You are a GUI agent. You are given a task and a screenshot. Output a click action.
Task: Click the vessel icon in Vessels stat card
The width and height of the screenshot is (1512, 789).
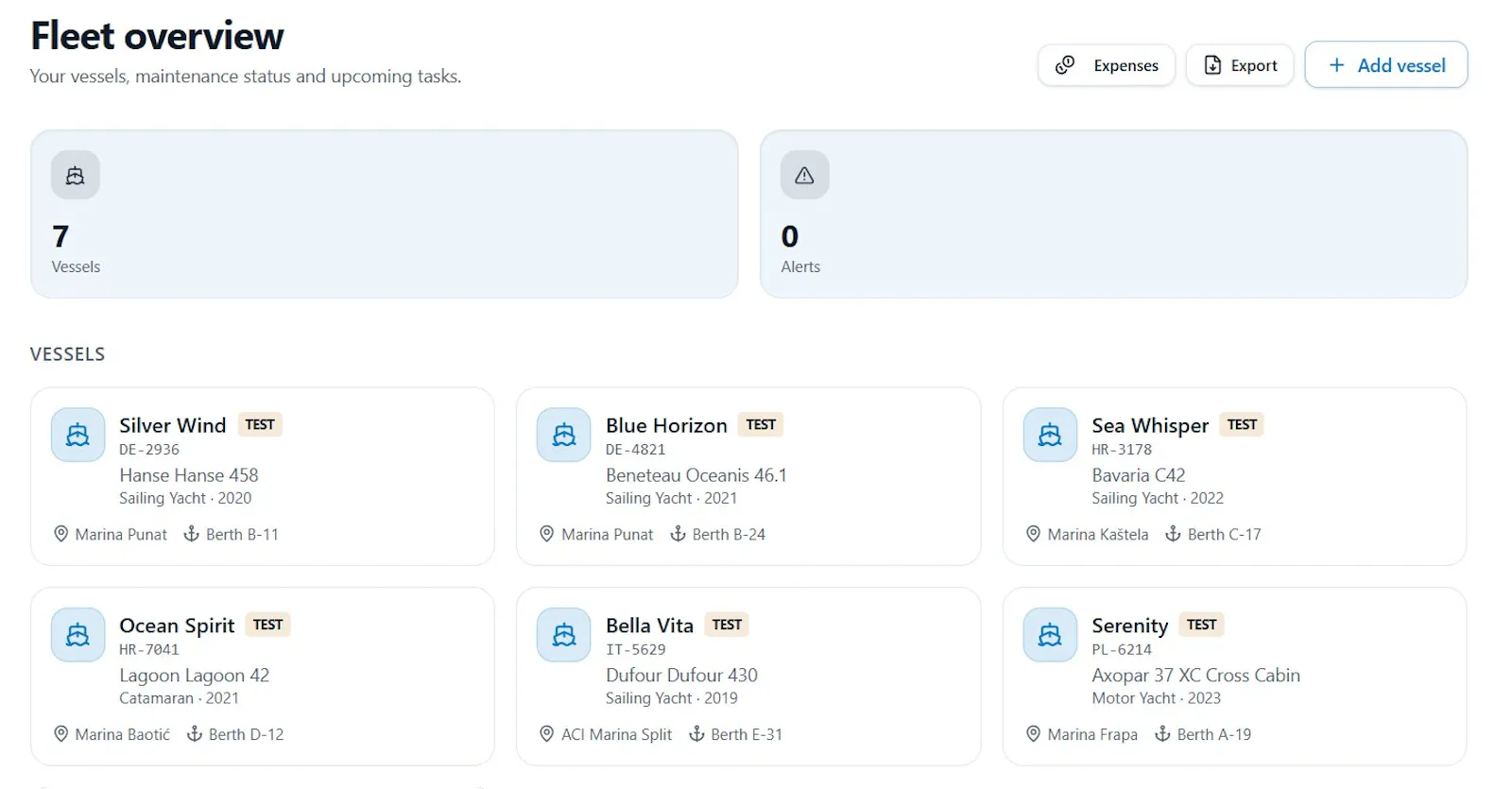click(x=76, y=175)
